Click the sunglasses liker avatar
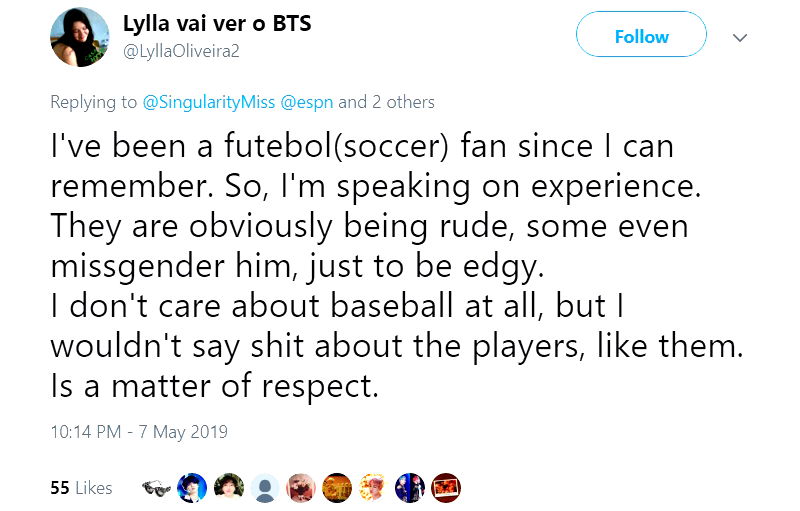Screen dimensions: 800x511 pyautogui.click(x=156, y=488)
